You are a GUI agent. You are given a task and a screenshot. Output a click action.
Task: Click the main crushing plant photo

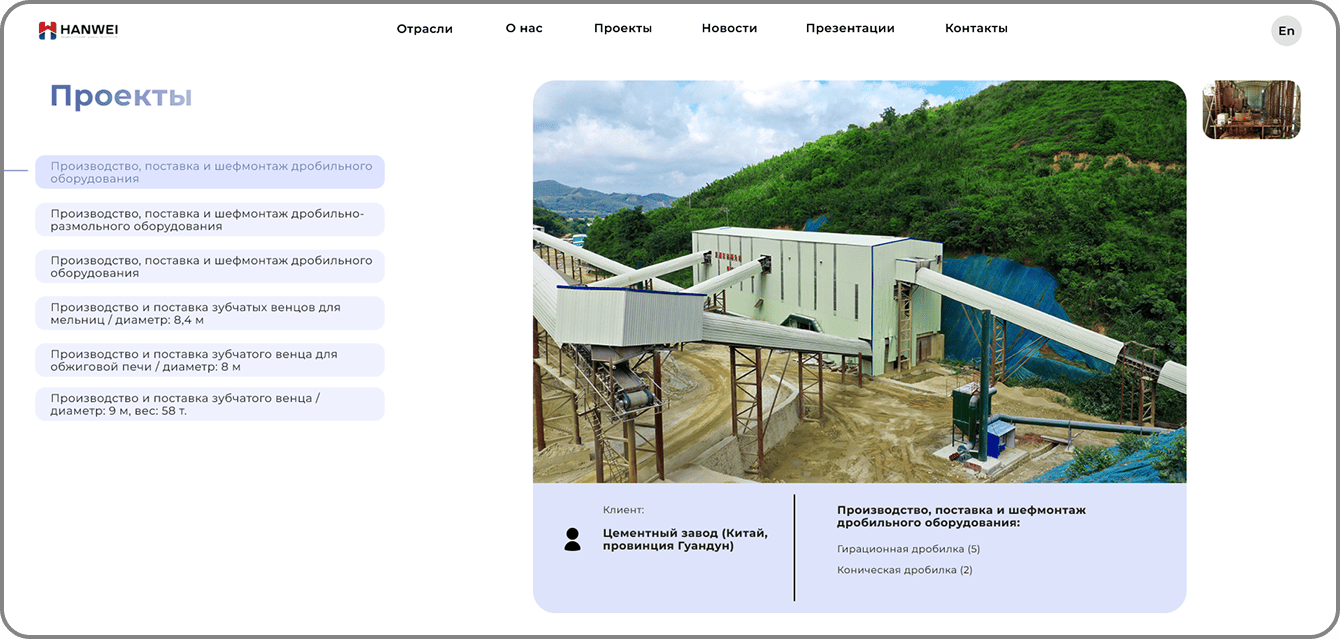859,282
